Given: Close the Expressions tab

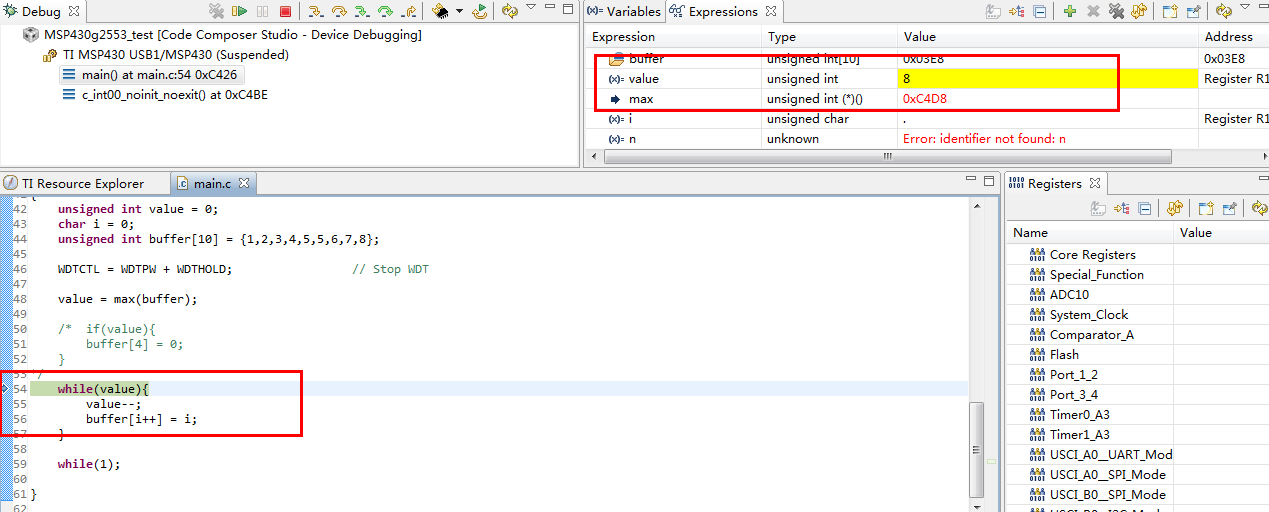Looking at the screenshot, I should click(771, 12).
